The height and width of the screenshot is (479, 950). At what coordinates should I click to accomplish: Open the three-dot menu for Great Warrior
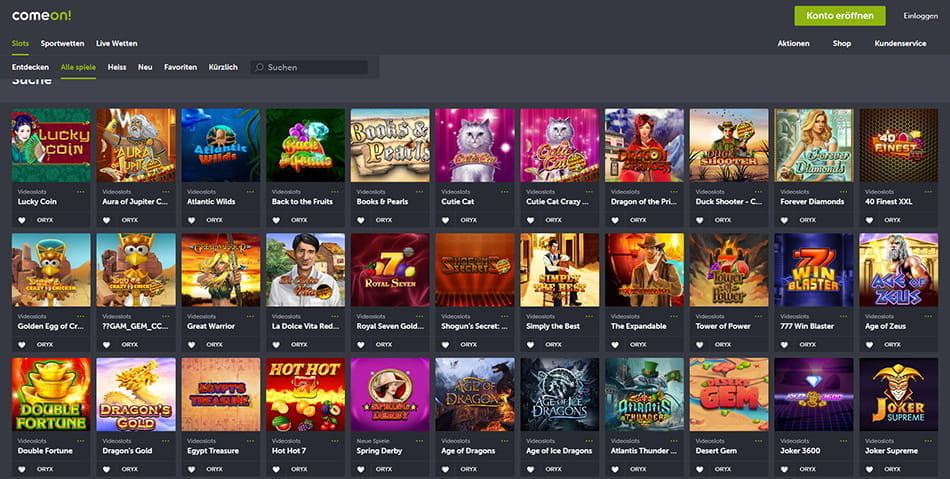click(250, 317)
